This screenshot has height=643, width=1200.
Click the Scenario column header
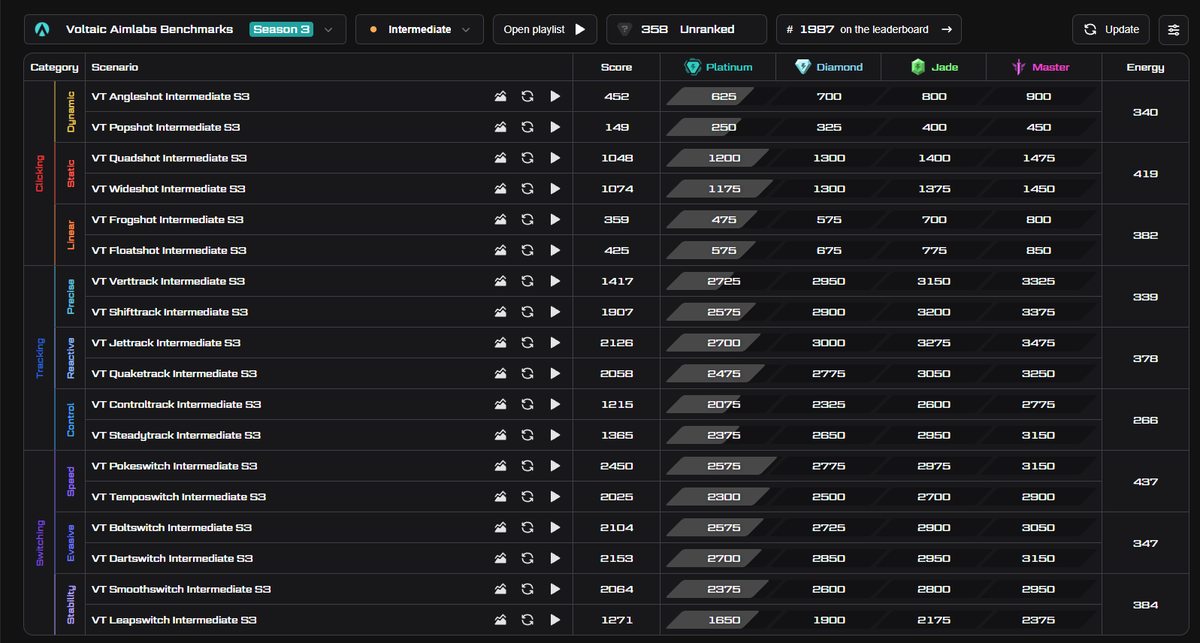pos(115,67)
